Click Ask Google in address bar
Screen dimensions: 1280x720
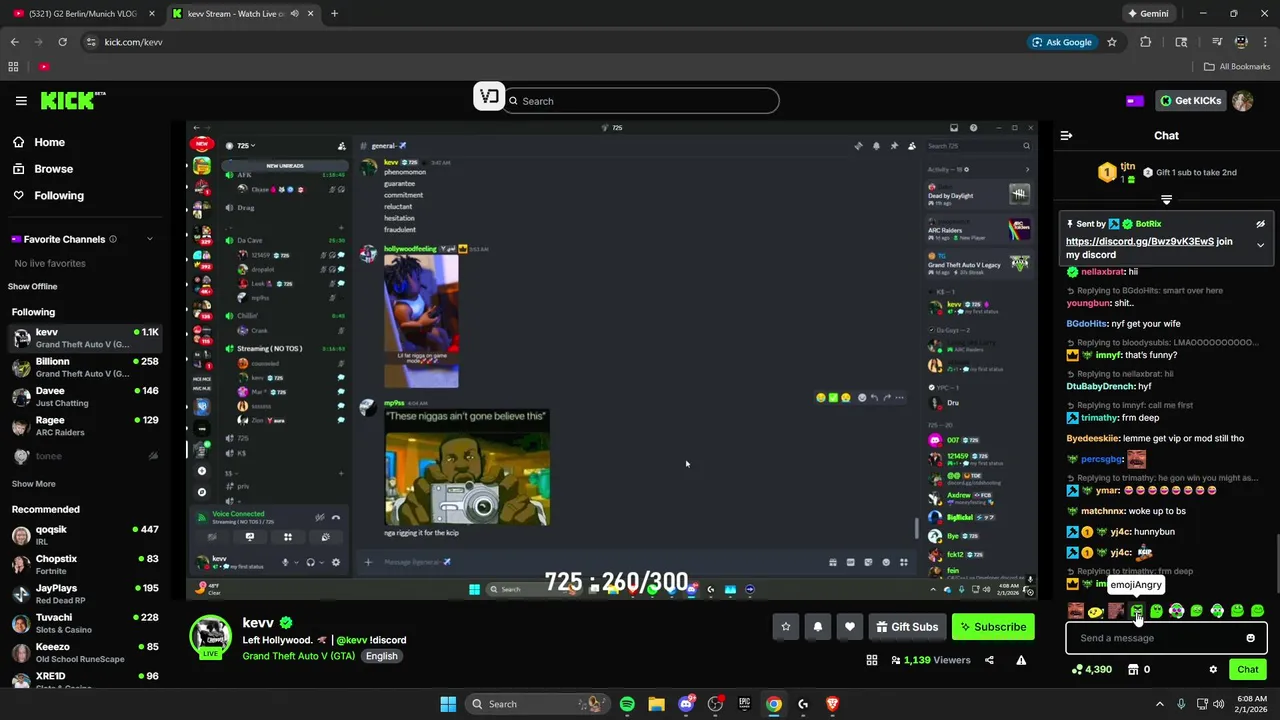(1061, 42)
